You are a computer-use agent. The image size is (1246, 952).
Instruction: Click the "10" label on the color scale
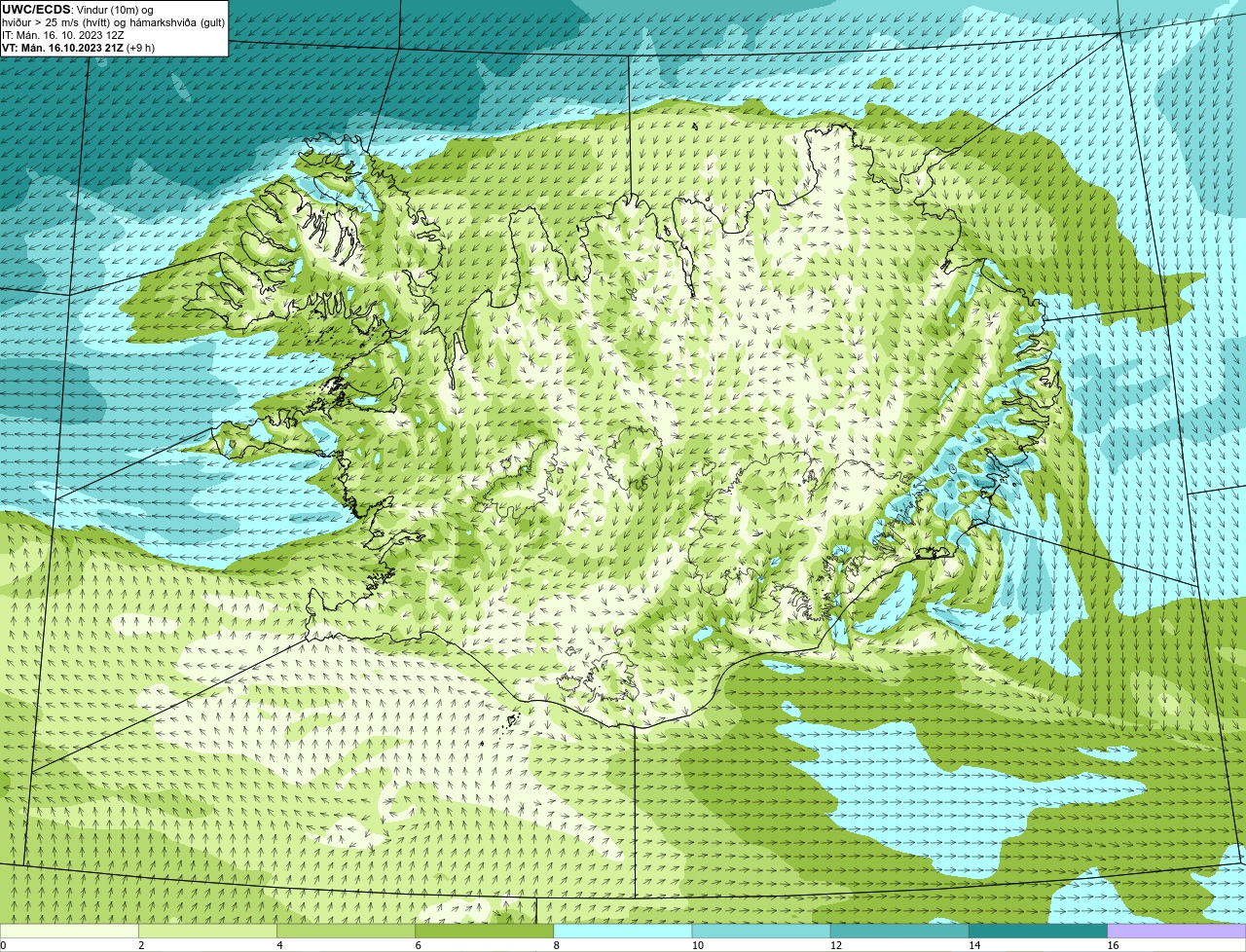point(697,945)
